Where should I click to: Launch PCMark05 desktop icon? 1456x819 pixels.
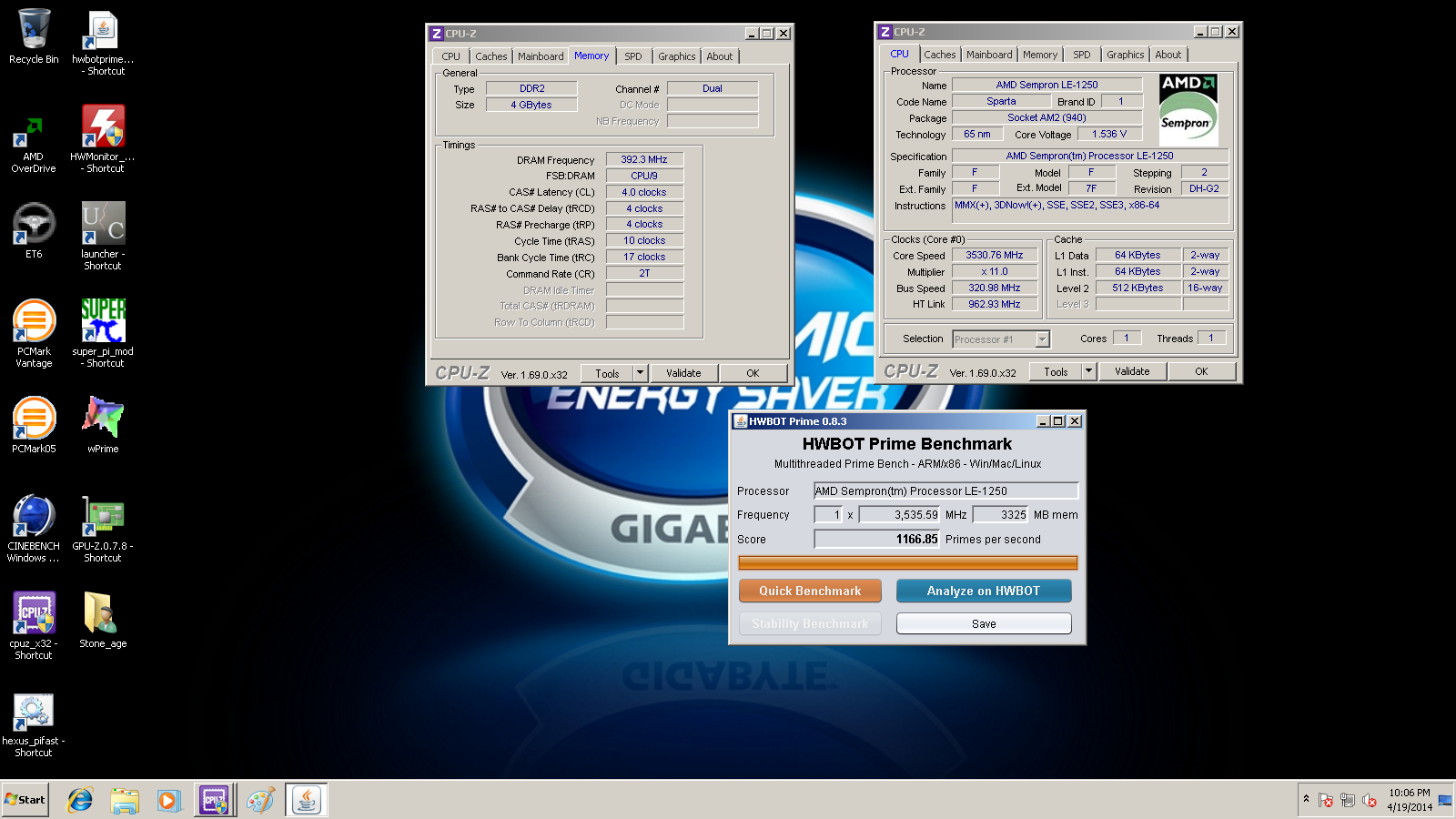coord(34,424)
